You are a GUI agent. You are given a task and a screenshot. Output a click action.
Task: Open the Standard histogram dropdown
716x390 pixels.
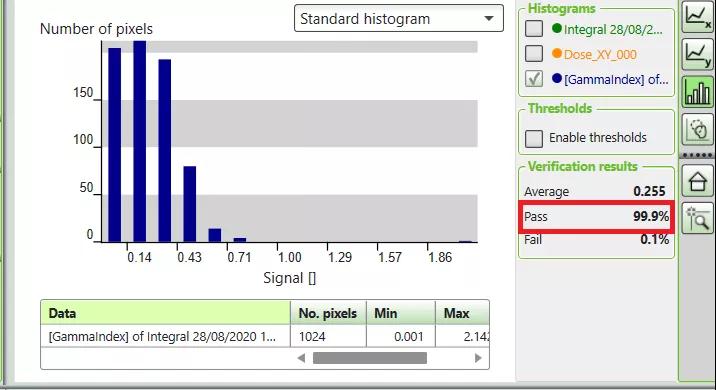click(x=399, y=19)
